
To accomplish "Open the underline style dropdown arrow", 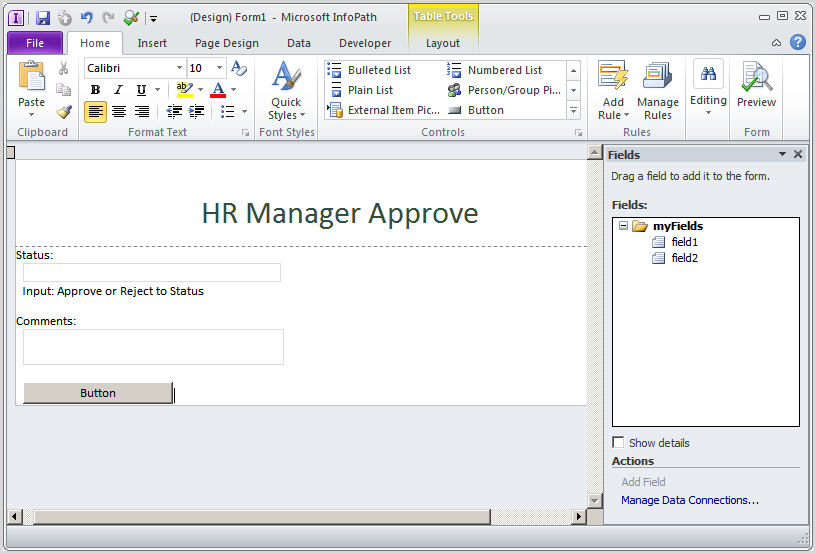I will click(x=158, y=89).
